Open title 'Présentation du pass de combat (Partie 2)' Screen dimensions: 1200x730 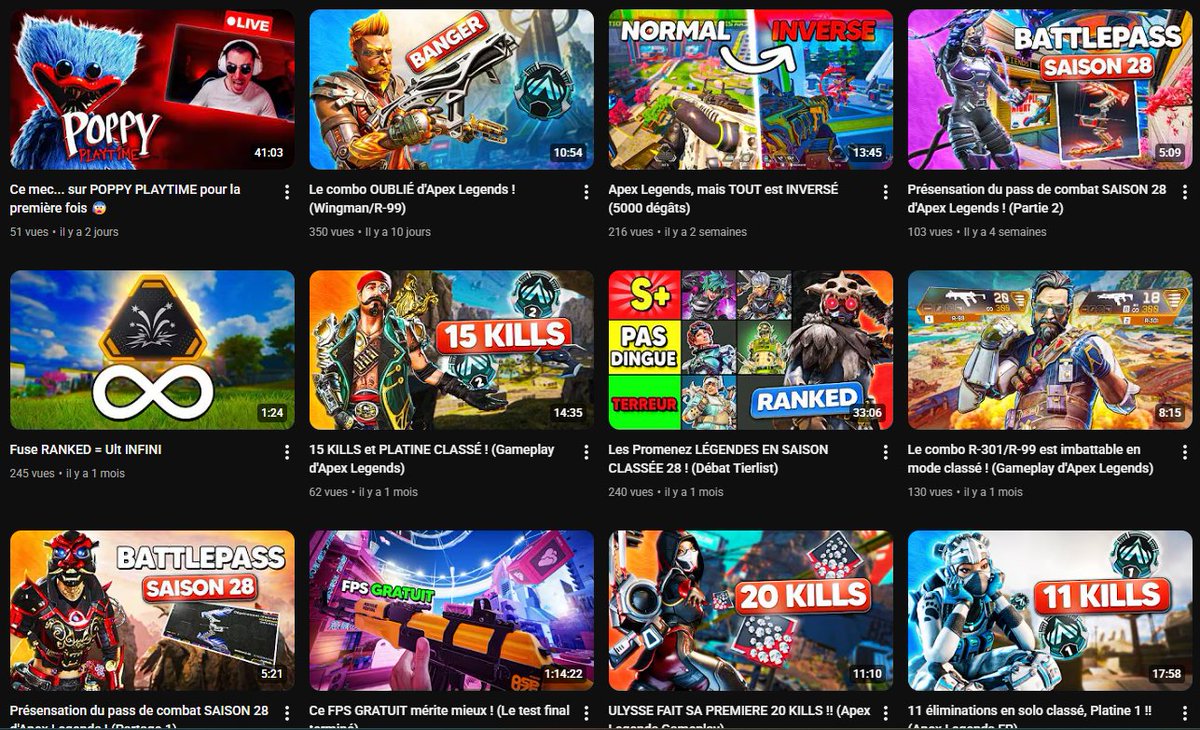point(1037,199)
